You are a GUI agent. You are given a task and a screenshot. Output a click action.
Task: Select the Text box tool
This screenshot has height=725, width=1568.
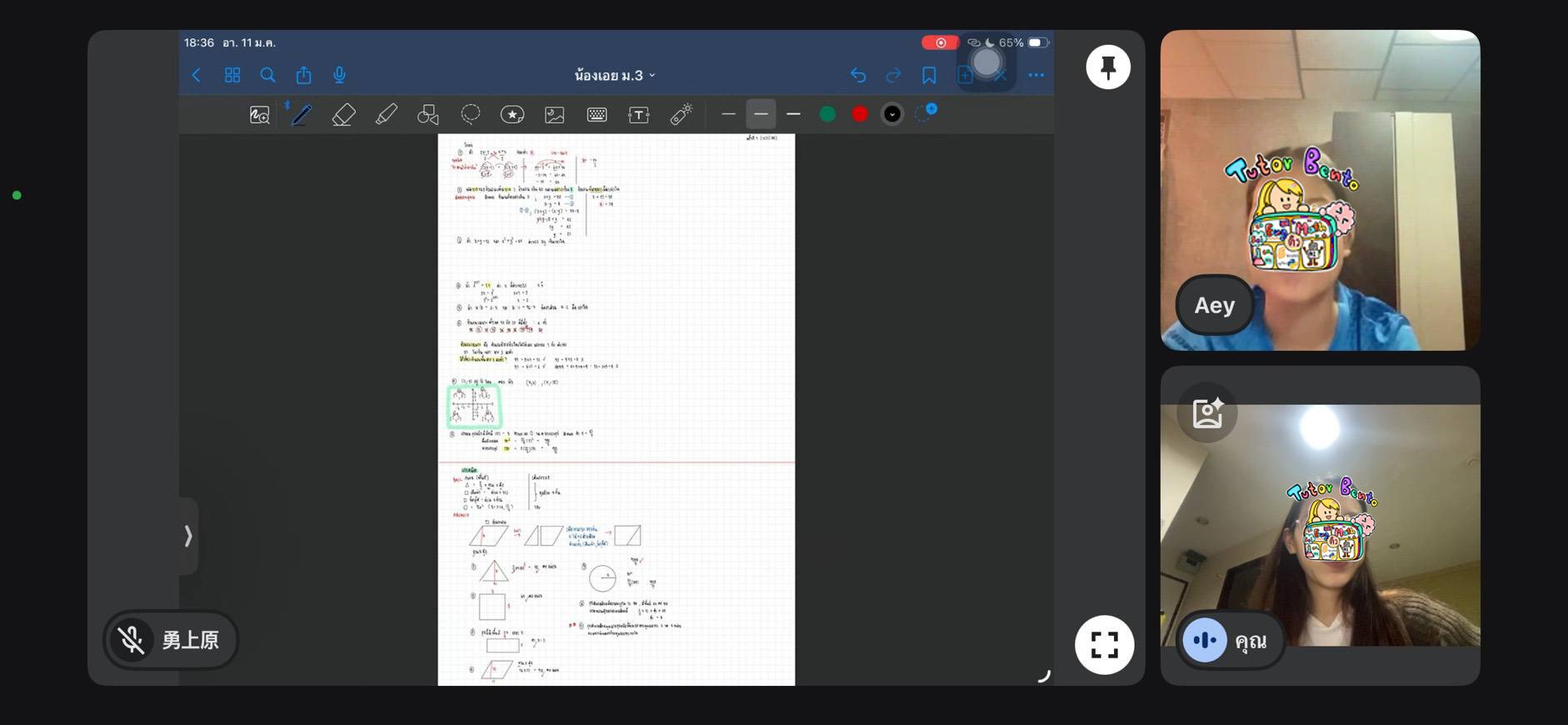point(639,115)
